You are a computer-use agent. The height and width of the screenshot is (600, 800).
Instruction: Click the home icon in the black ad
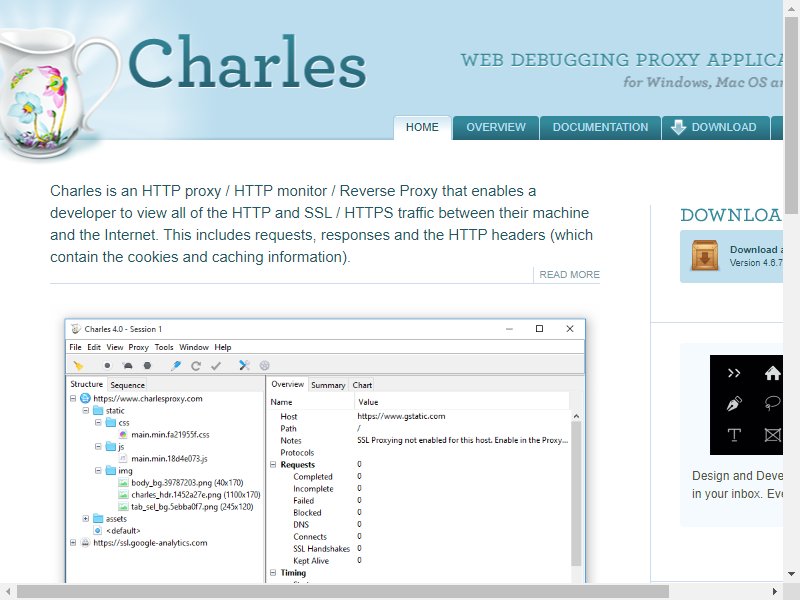click(772, 373)
